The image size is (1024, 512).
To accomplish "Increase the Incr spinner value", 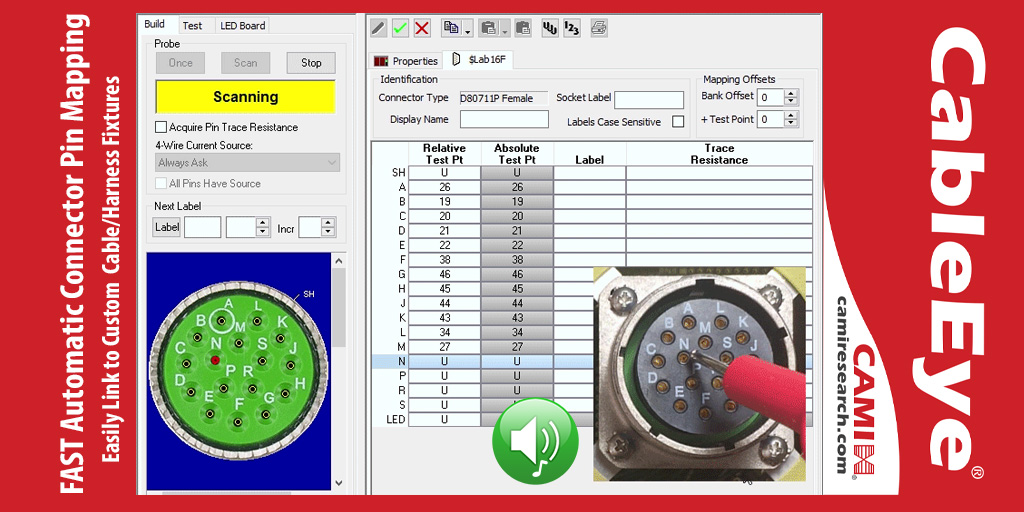I will (328, 223).
